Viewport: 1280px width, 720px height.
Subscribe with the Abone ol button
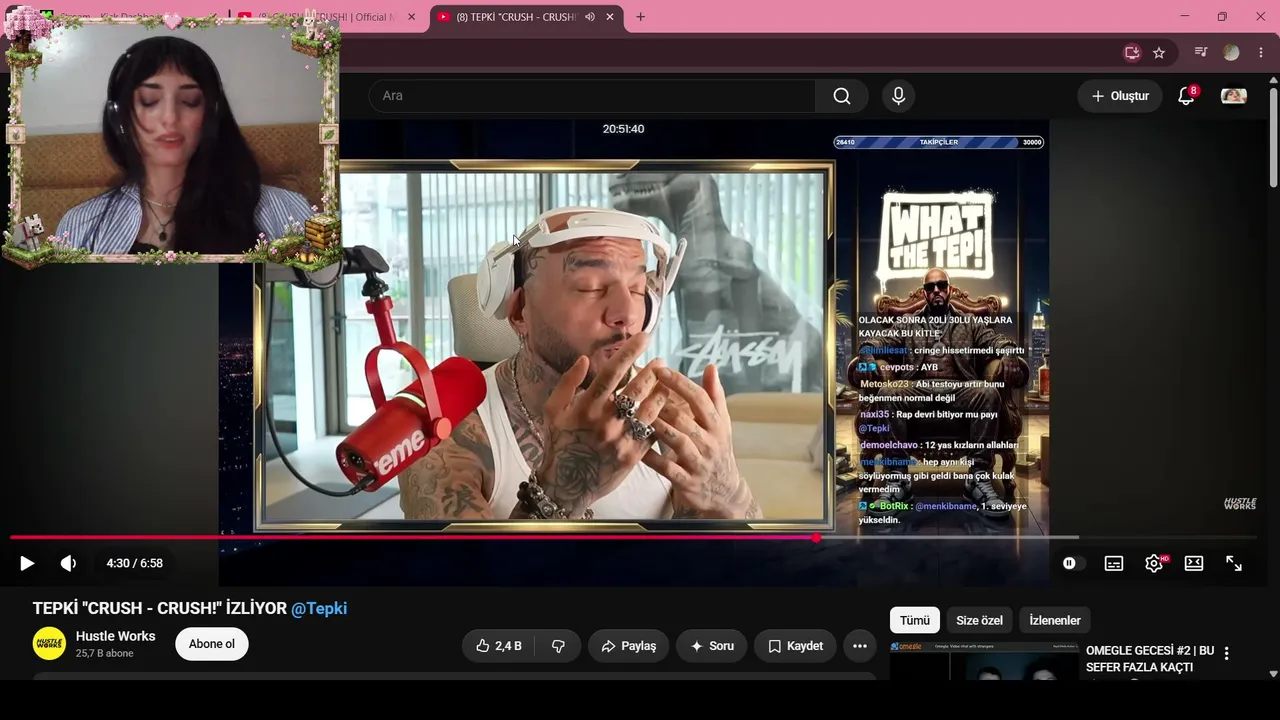212,644
